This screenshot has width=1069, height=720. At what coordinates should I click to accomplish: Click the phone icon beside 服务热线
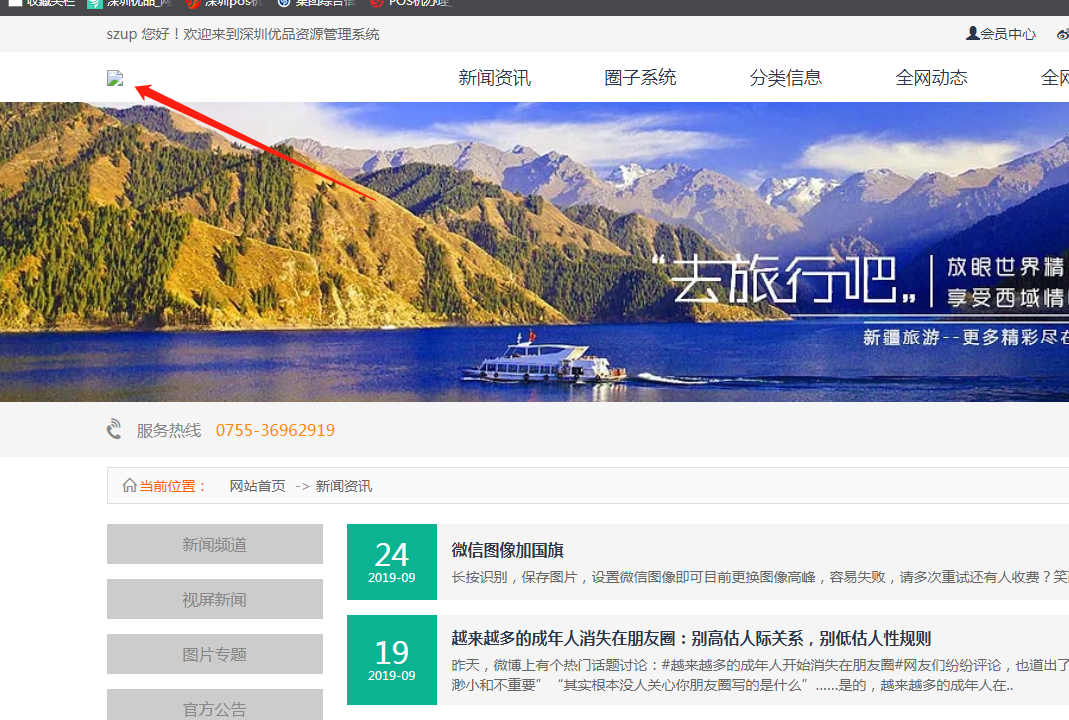(115, 430)
